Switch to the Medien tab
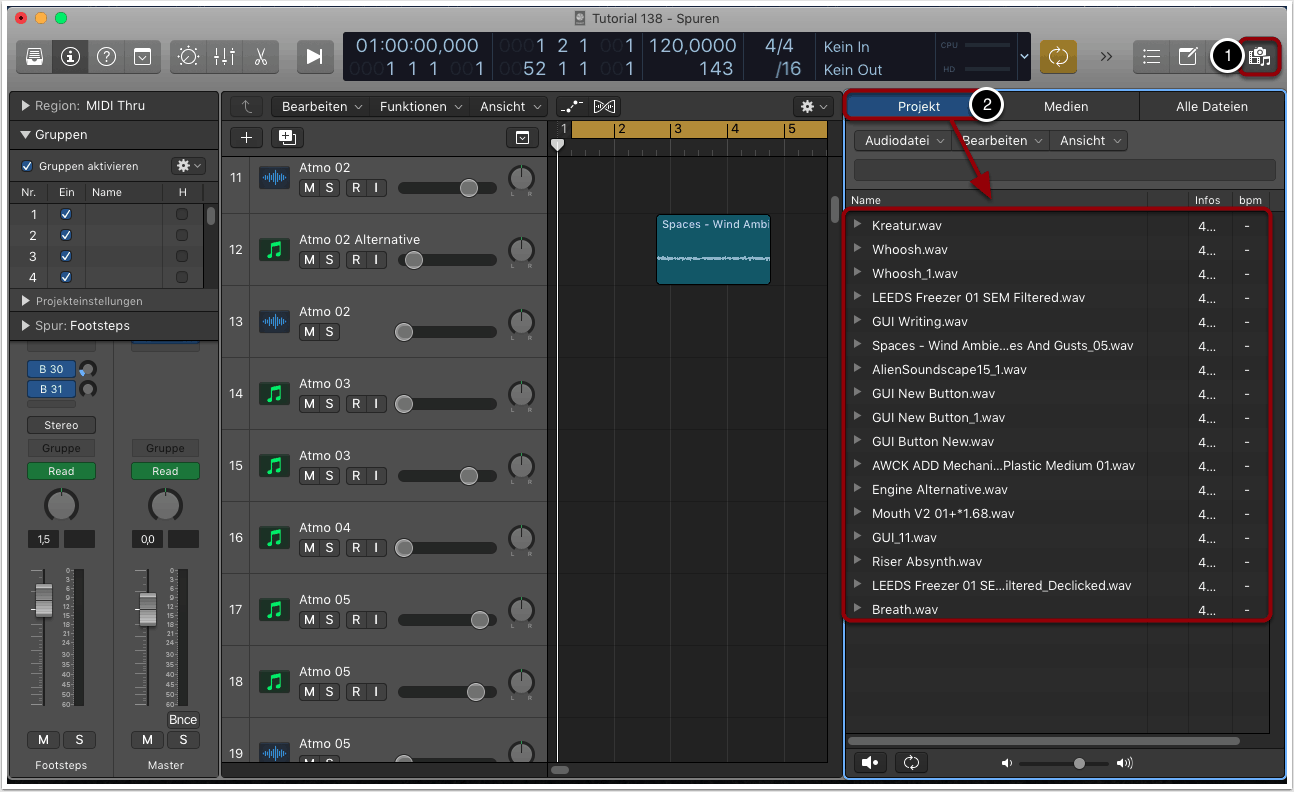1294x792 pixels. (x=1065, y=106)
